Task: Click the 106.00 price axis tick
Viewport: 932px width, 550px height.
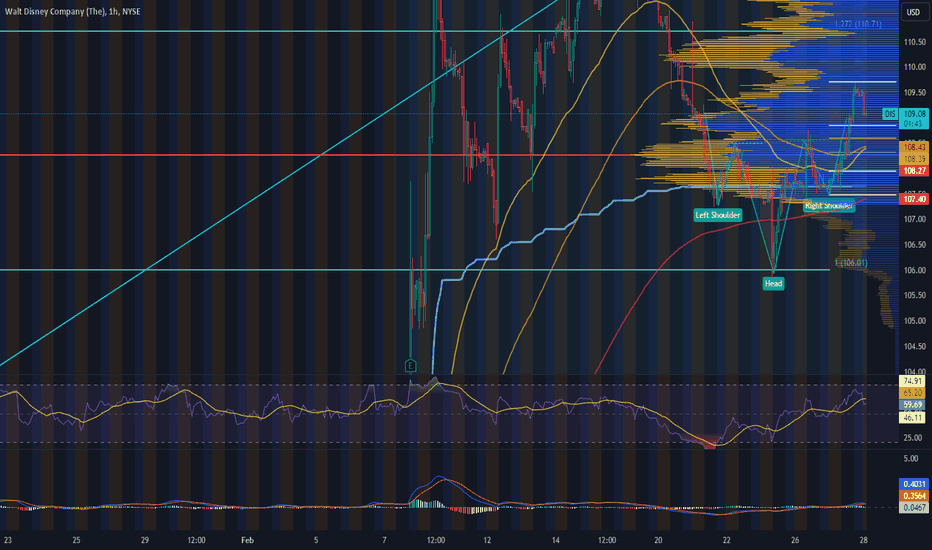Action: [x=914, y=271]
